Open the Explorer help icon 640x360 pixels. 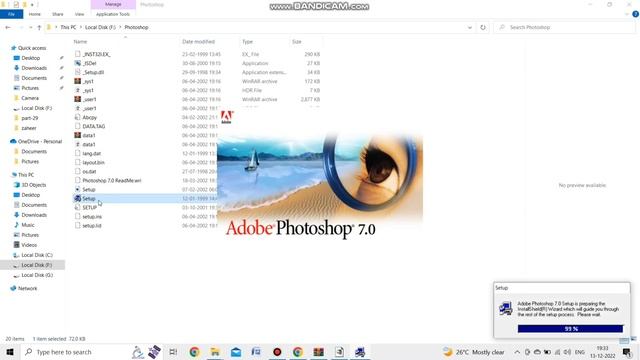[635, 14]
